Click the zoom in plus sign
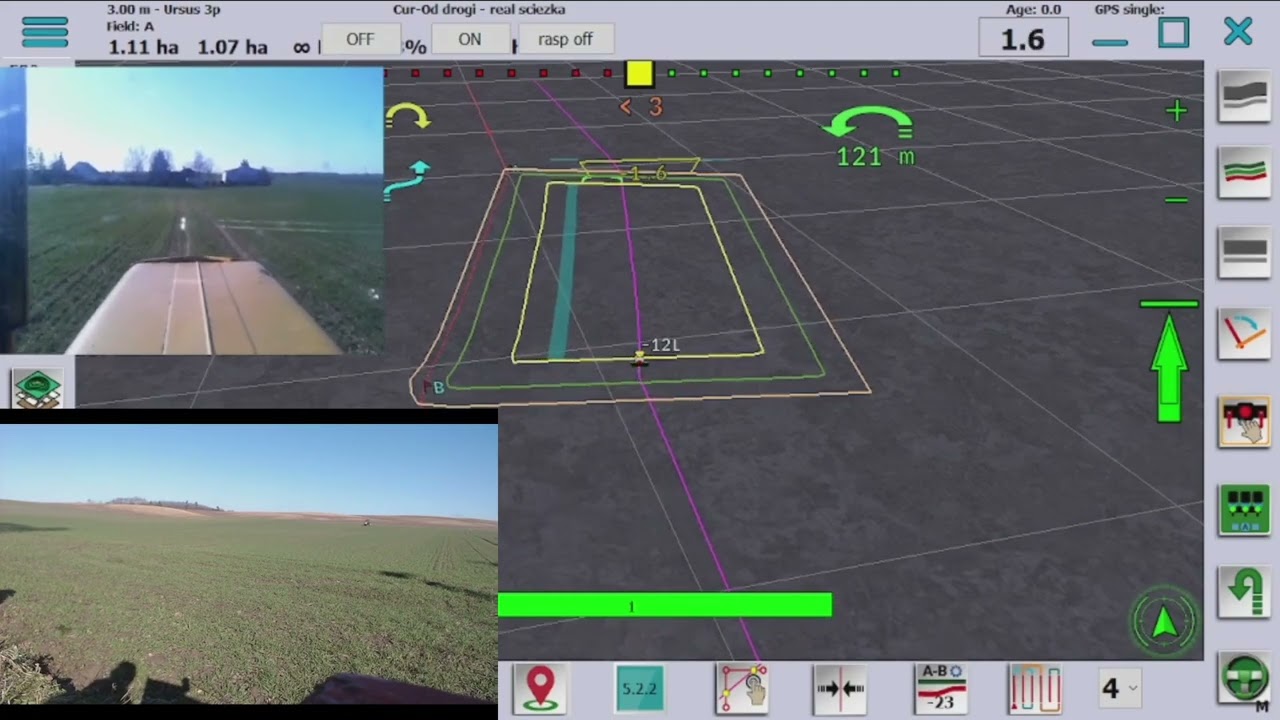Screen dimensions: 1280x720 (1176, 111)
